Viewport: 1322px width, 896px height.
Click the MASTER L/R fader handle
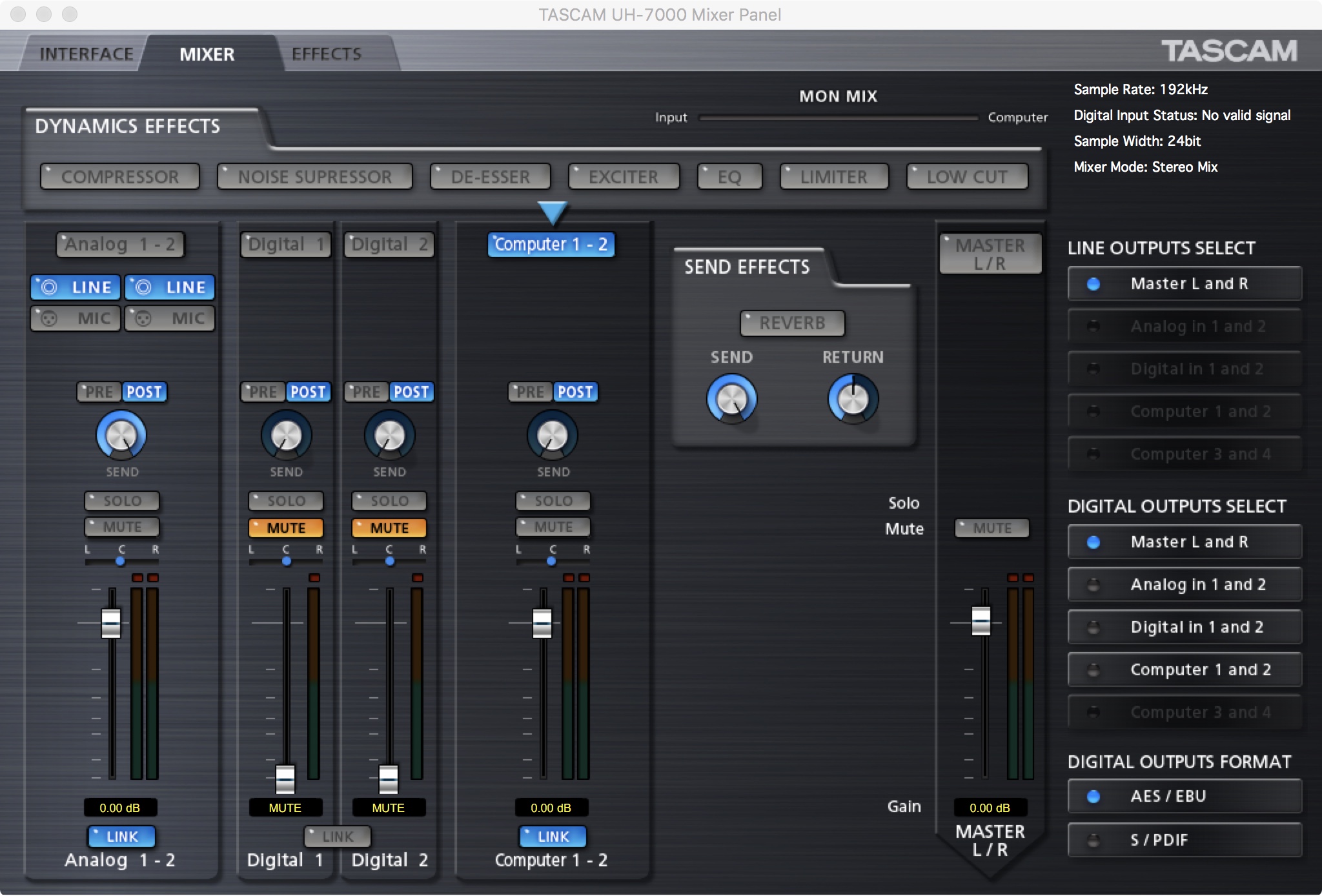click(x=981, y=621)
